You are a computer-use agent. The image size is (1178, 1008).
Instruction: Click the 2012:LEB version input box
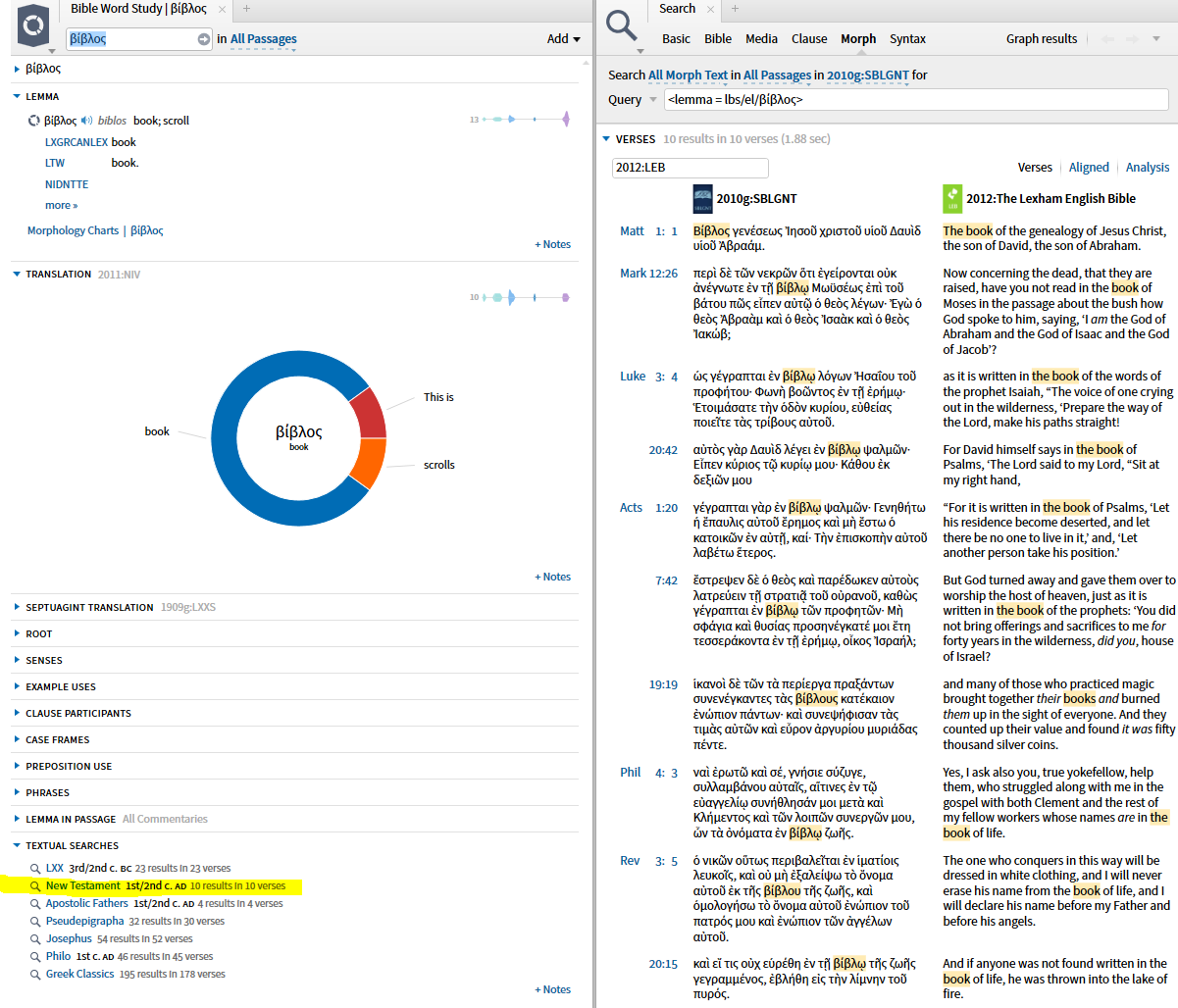click(690, 168)
